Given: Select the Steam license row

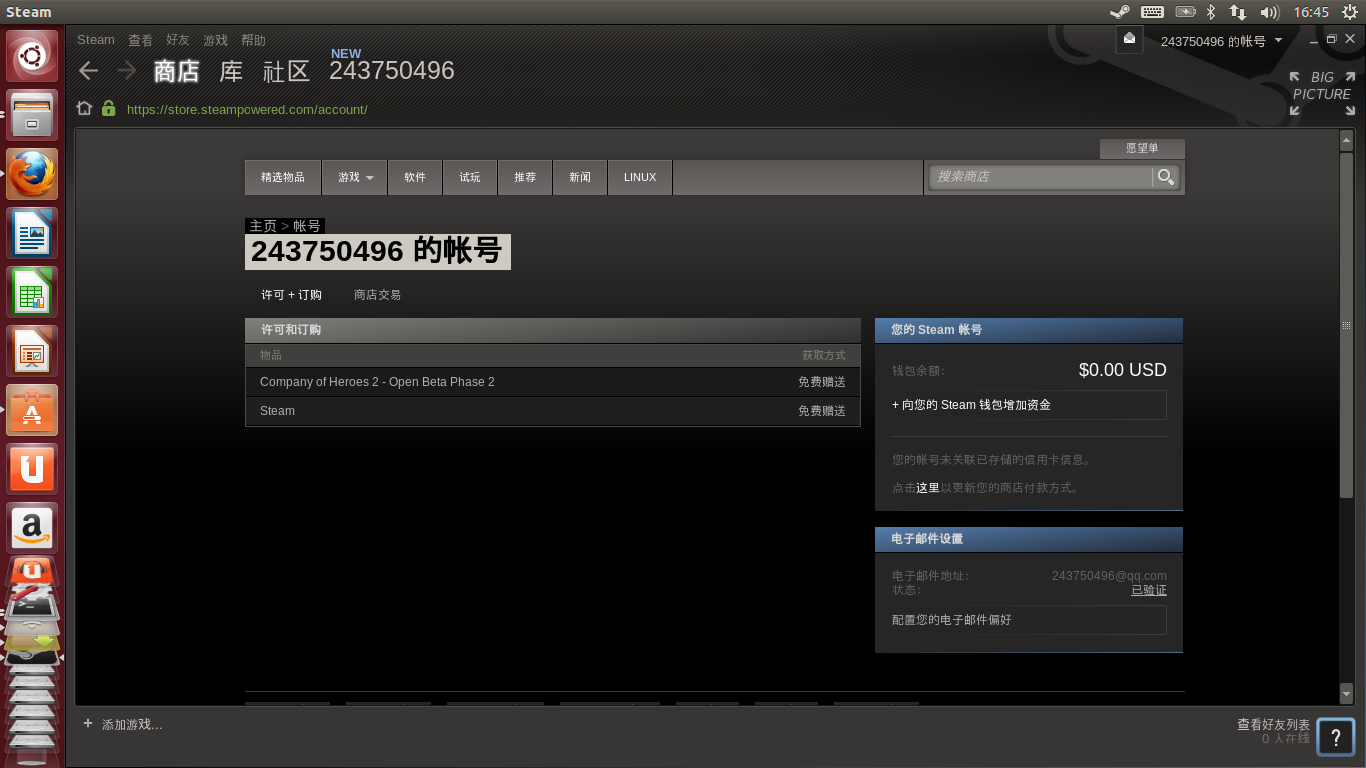Looking at the screenshot, I should click(x=553, y=411).
